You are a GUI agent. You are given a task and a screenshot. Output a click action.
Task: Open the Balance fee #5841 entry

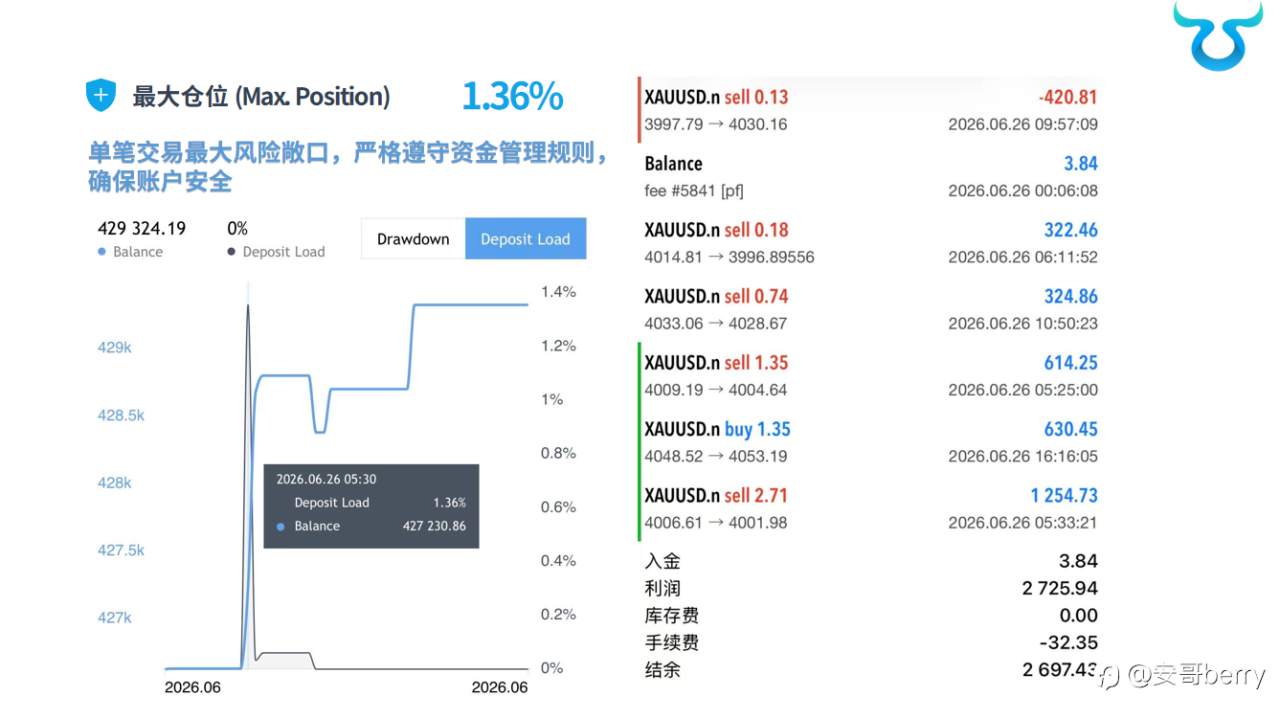pos(869,176)
